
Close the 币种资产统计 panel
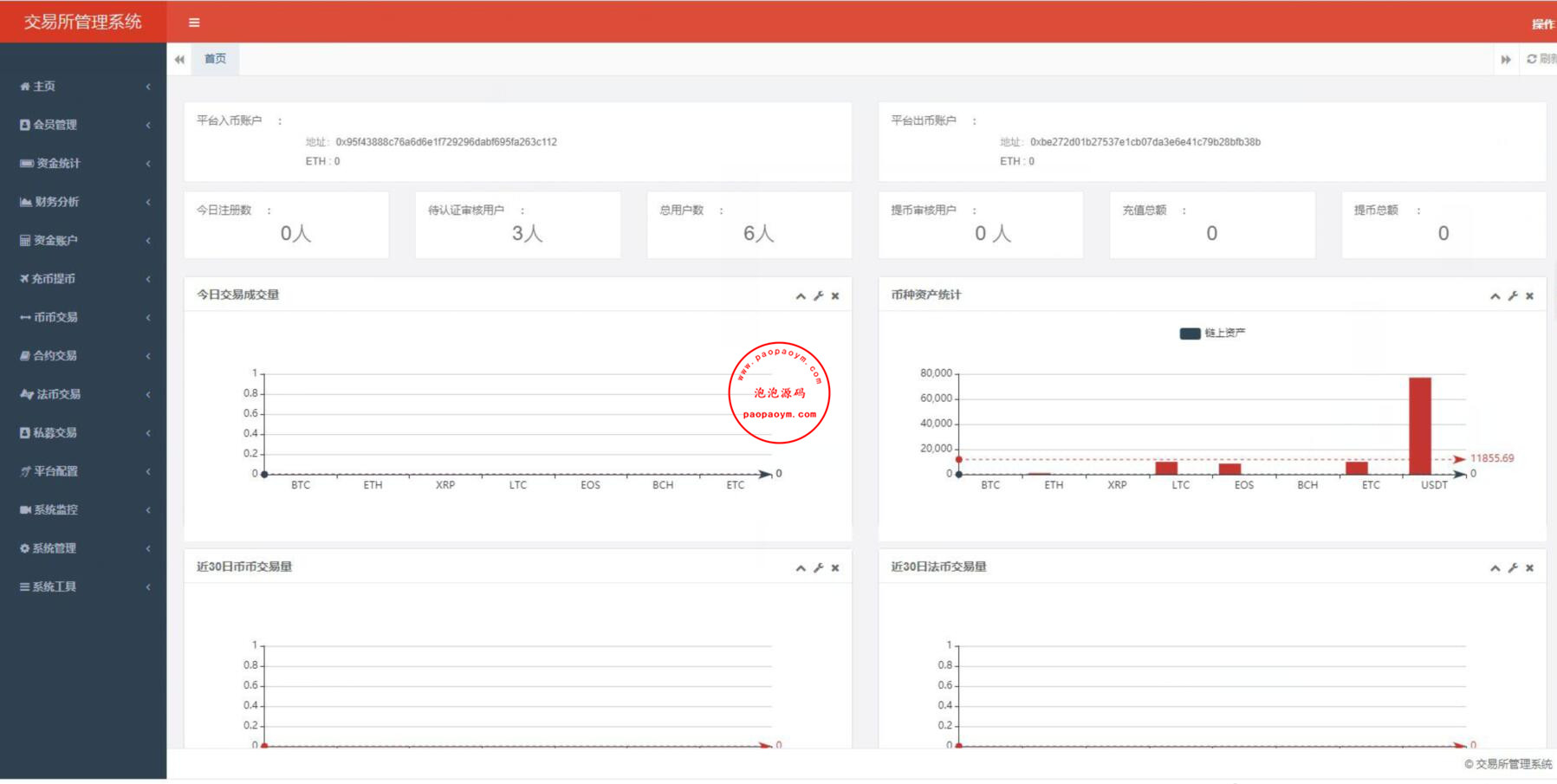pyautogui.click(x=1530, y=296)
